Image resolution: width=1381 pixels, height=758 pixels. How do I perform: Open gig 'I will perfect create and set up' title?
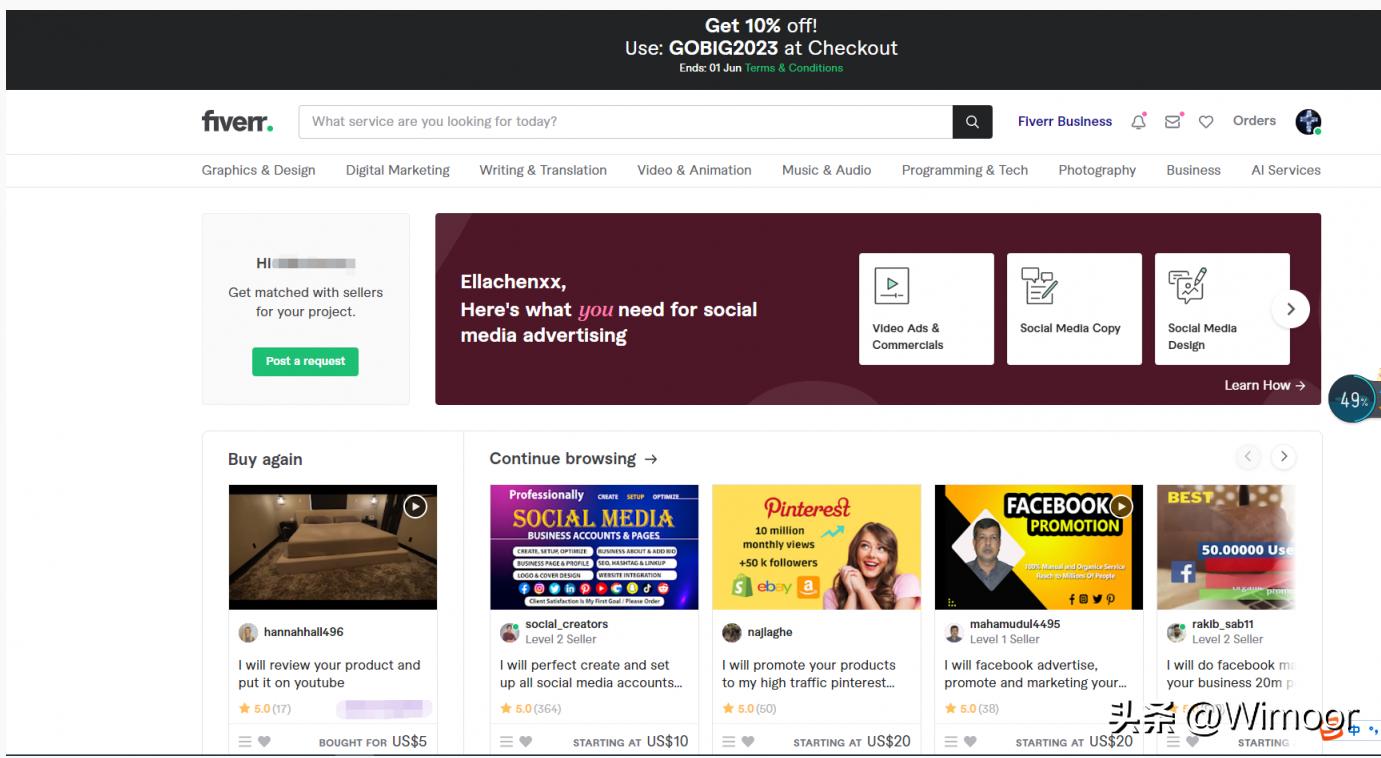click(x=592, y=674)
